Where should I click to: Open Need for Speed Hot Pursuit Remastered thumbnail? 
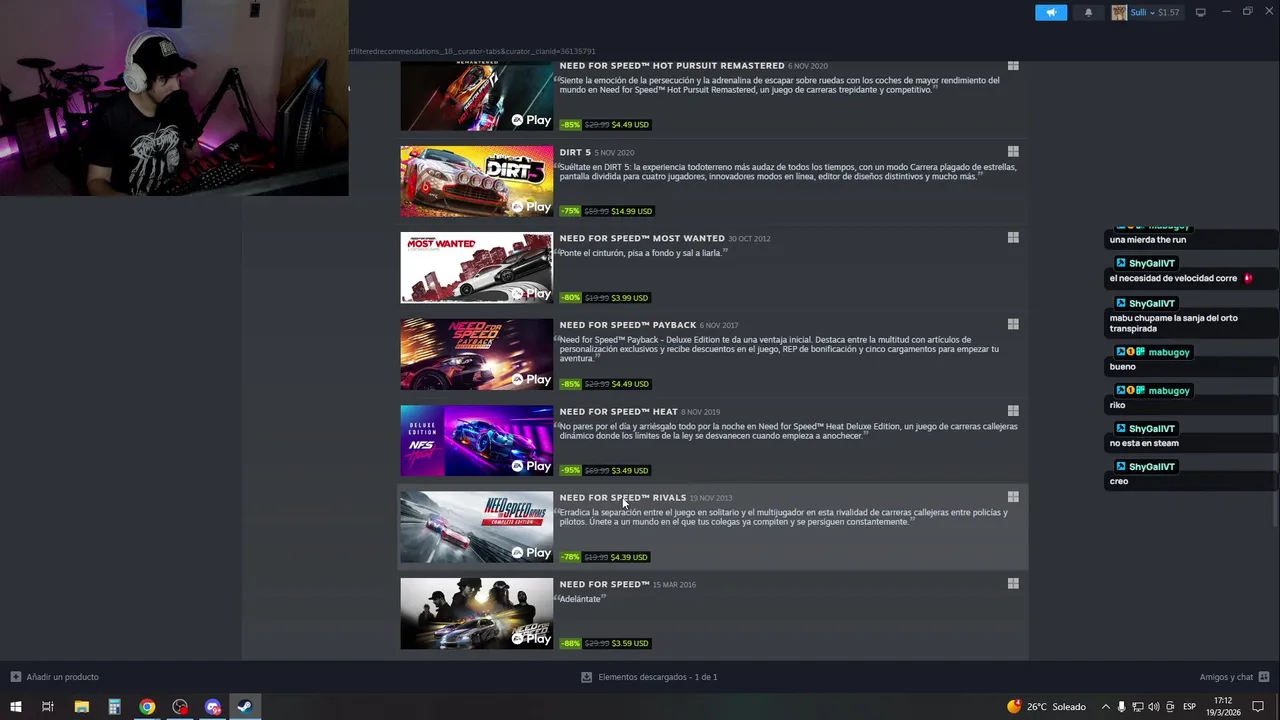476,96
